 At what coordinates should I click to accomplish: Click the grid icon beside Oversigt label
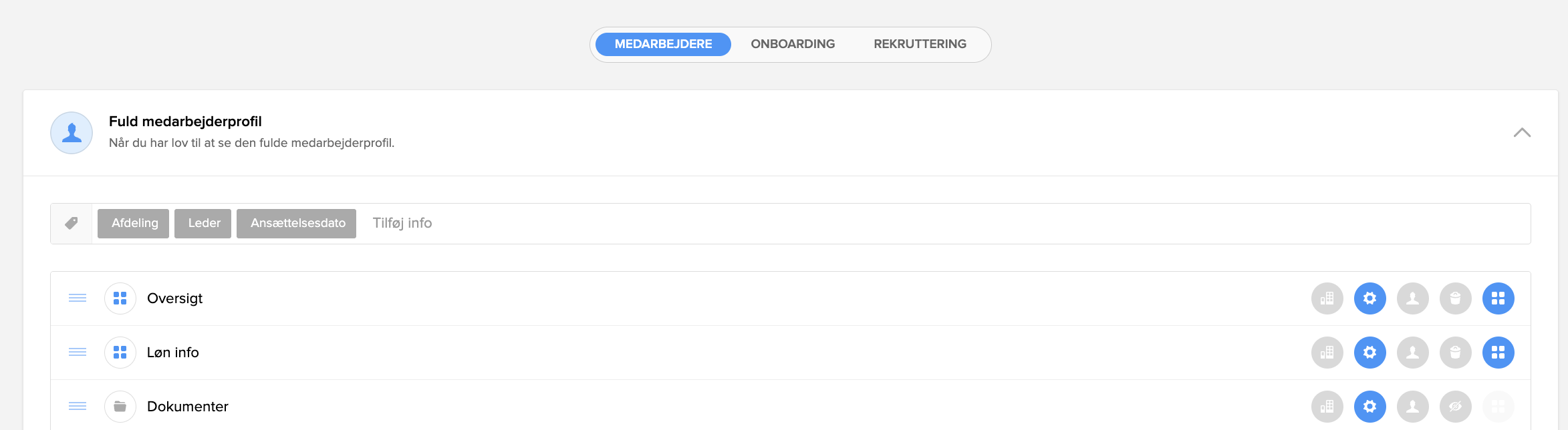120,298
